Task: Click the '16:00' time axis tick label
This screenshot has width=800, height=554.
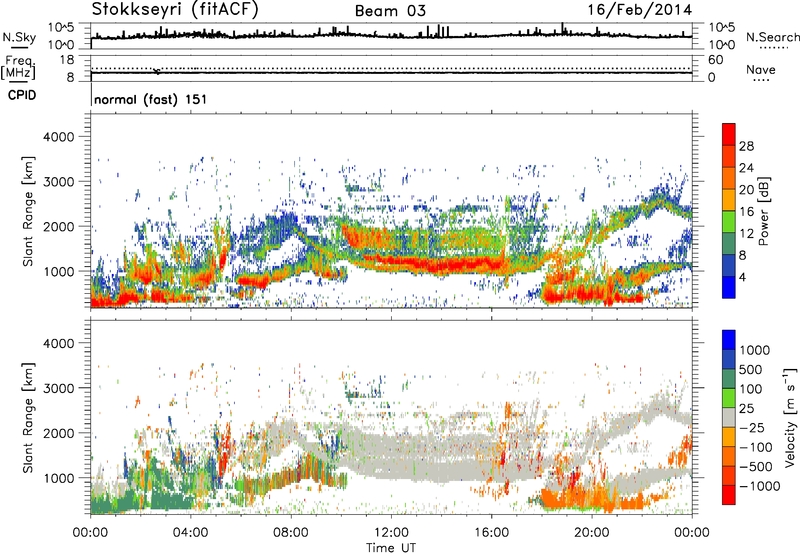Action: click(x=492, y=533)
